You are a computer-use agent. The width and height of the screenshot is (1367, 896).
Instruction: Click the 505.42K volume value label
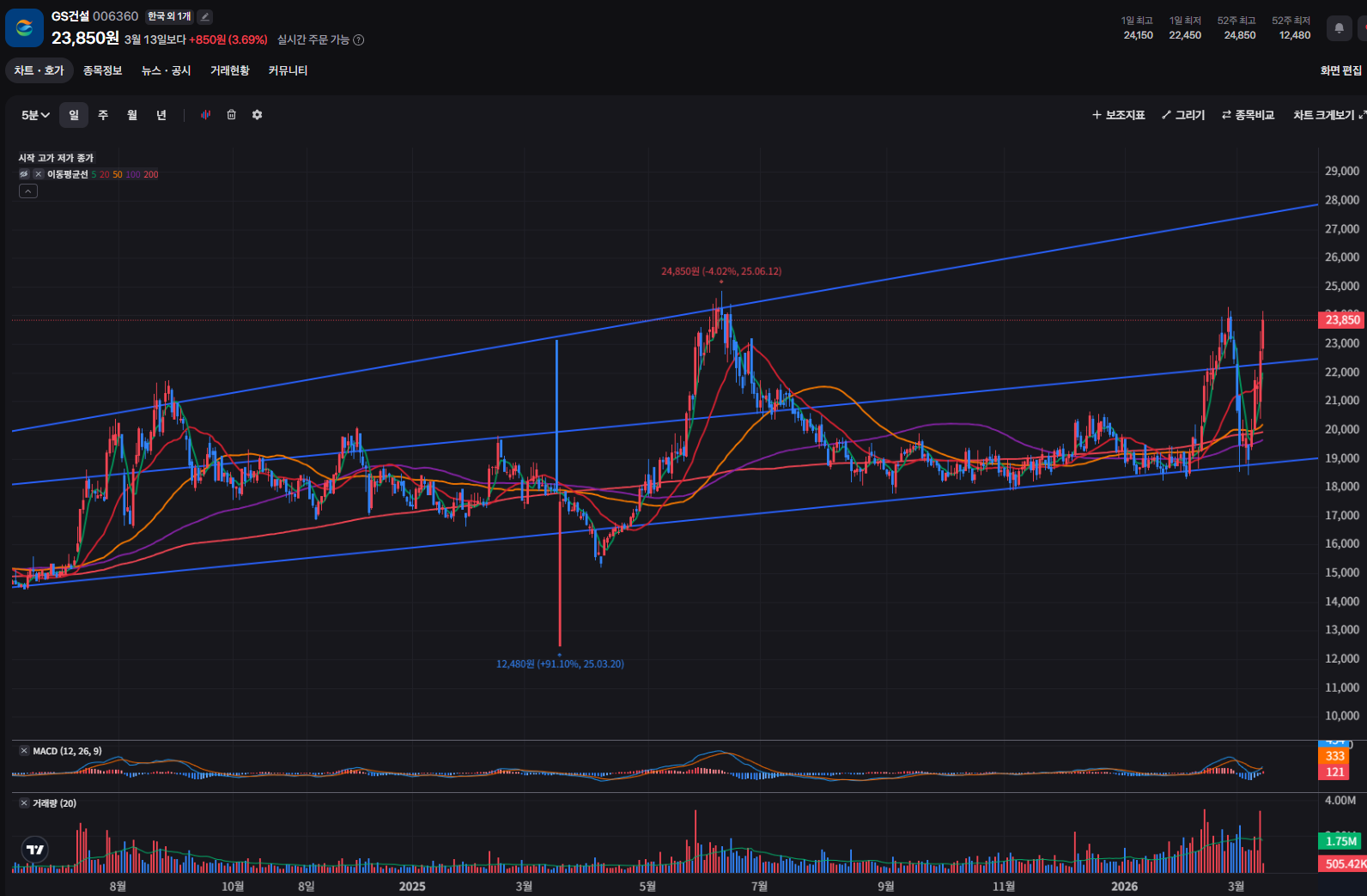coord(1342,863)
